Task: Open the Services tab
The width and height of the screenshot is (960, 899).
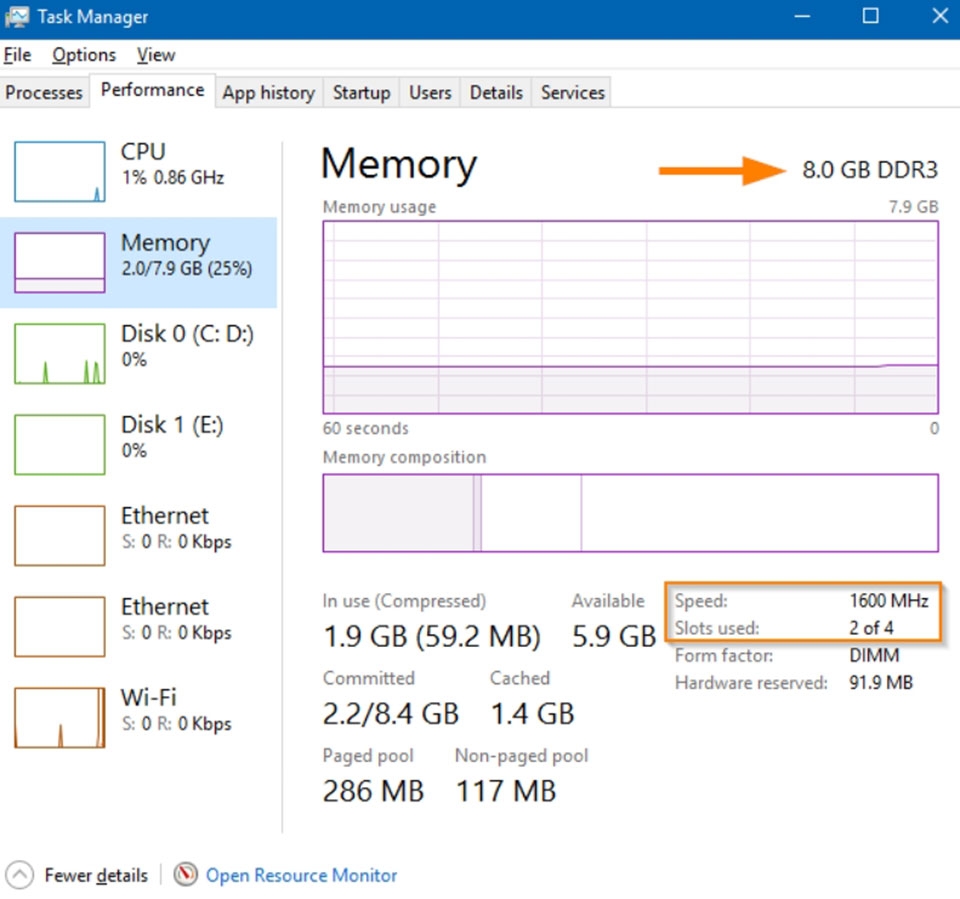Action: coord(572,92)
